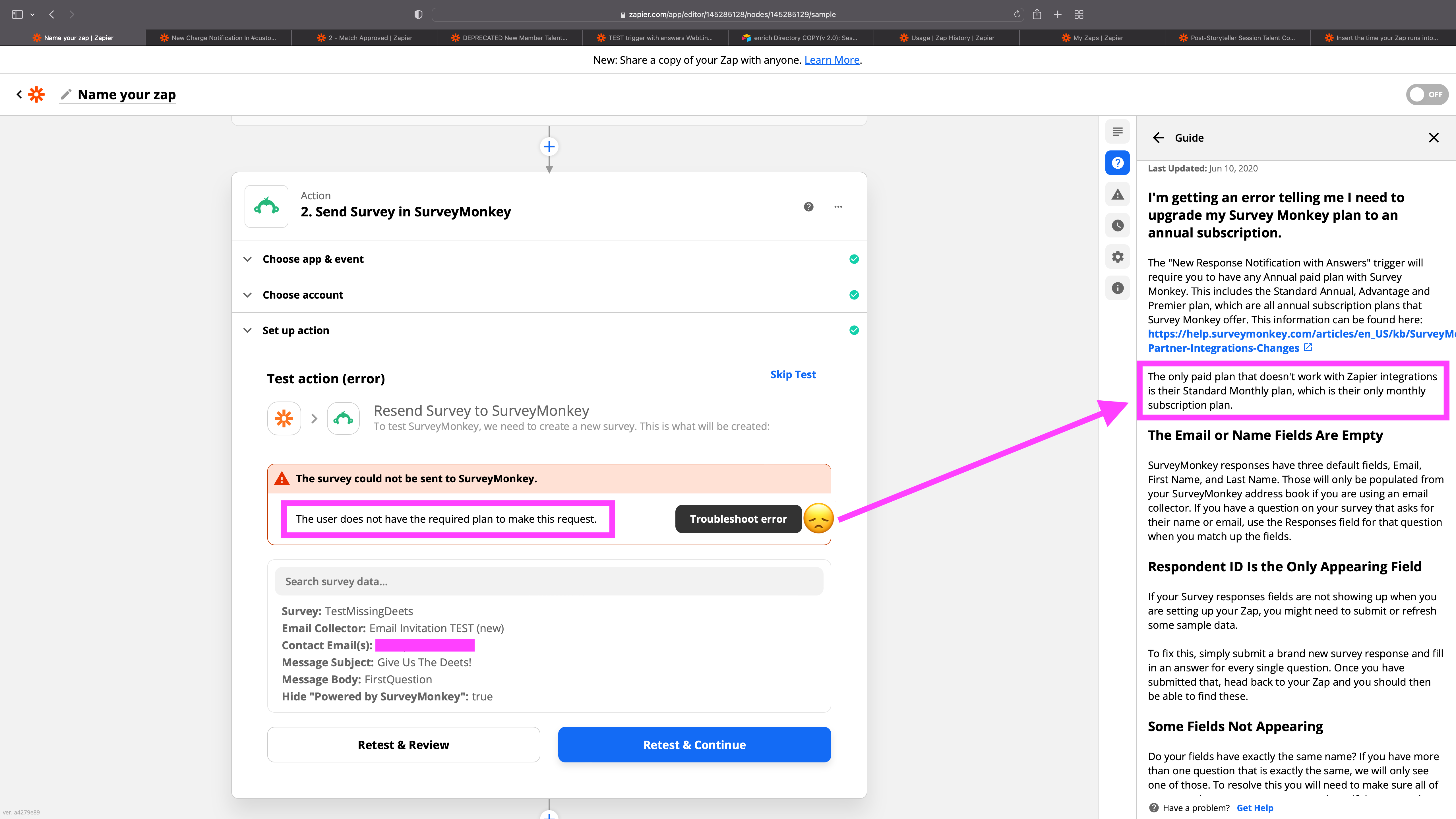Click the orange Zapier logo
Viewport: 1456px width, 819px height.
(36, 94)
